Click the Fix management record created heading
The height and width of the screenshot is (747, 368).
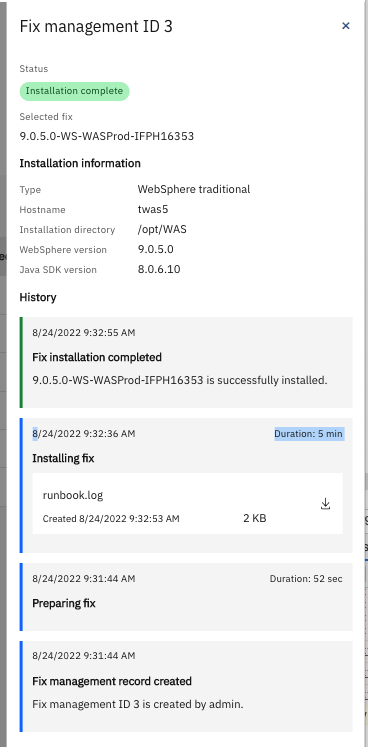point(112,681)
